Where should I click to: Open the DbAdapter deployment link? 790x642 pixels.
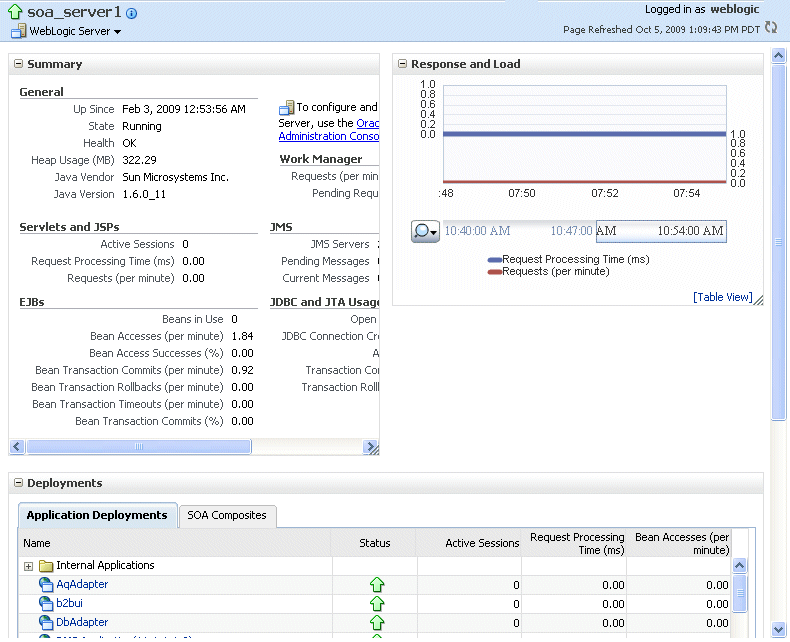click(x=82, y=622)
